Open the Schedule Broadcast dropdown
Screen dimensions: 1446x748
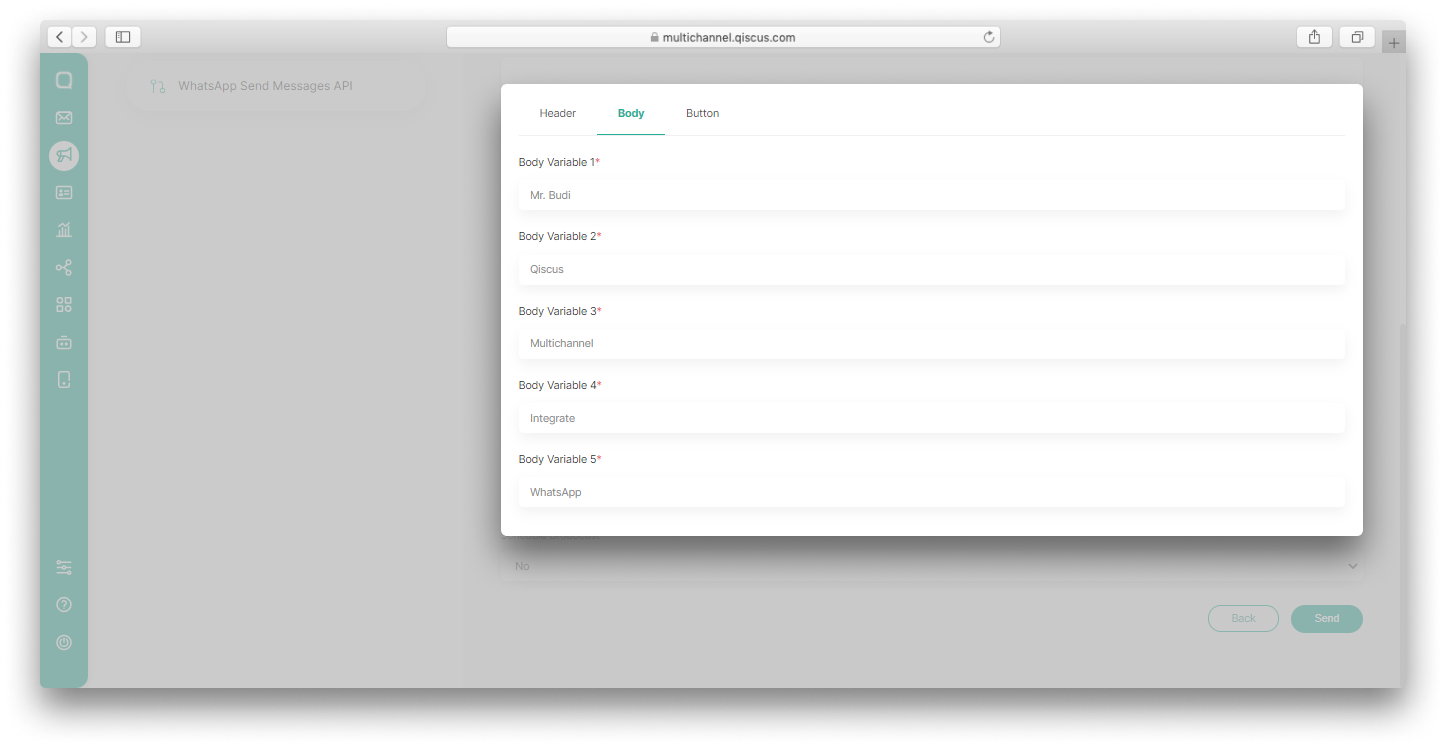(x=932, y=565)
